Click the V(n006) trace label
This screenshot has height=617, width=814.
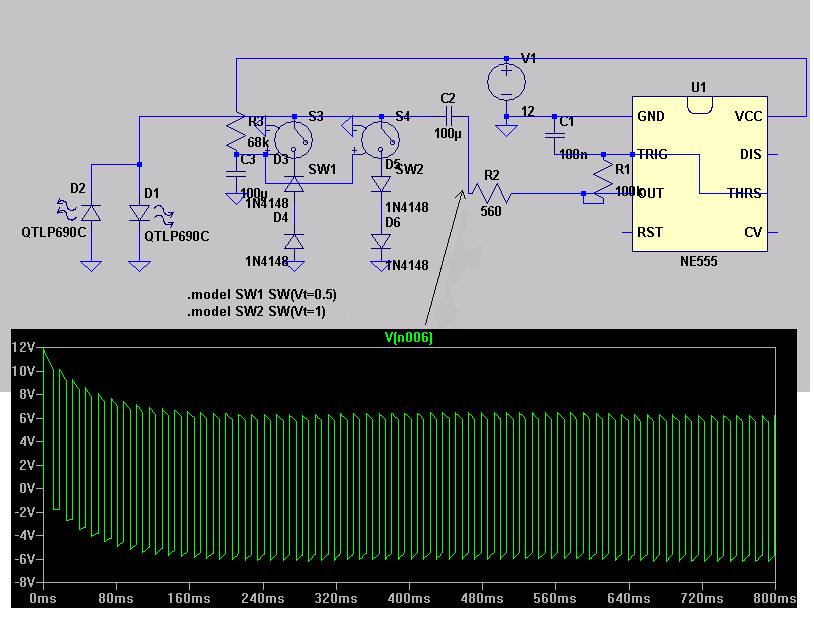coord(409,338)
